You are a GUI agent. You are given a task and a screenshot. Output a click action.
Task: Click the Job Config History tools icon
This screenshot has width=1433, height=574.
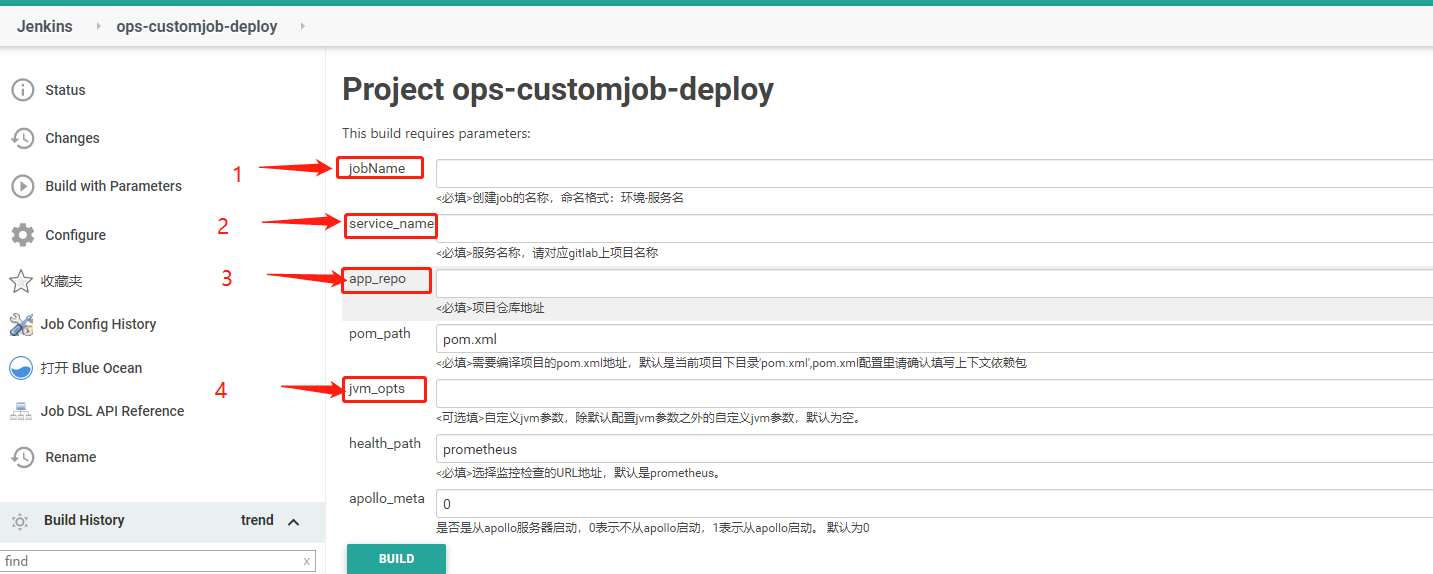[x=21, y=324]
